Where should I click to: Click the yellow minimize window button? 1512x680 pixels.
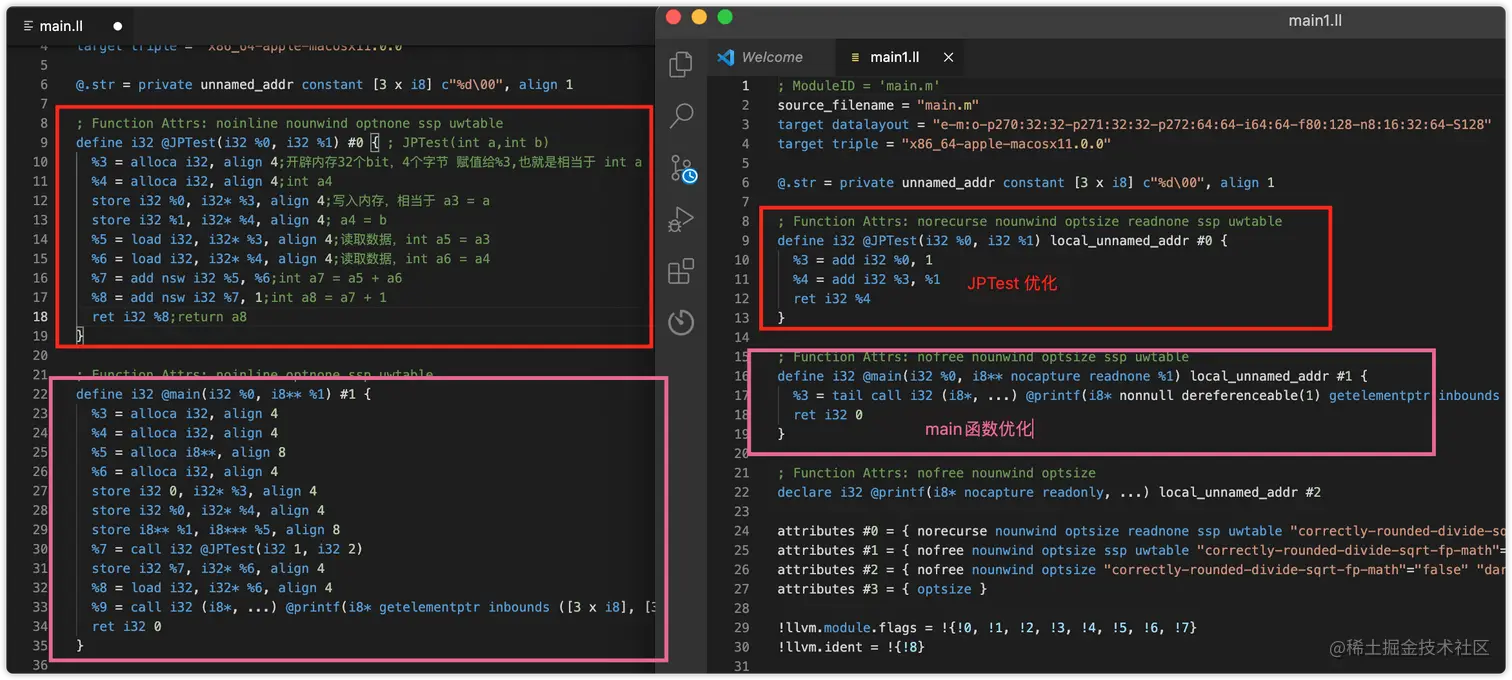(x=699, y=17)
